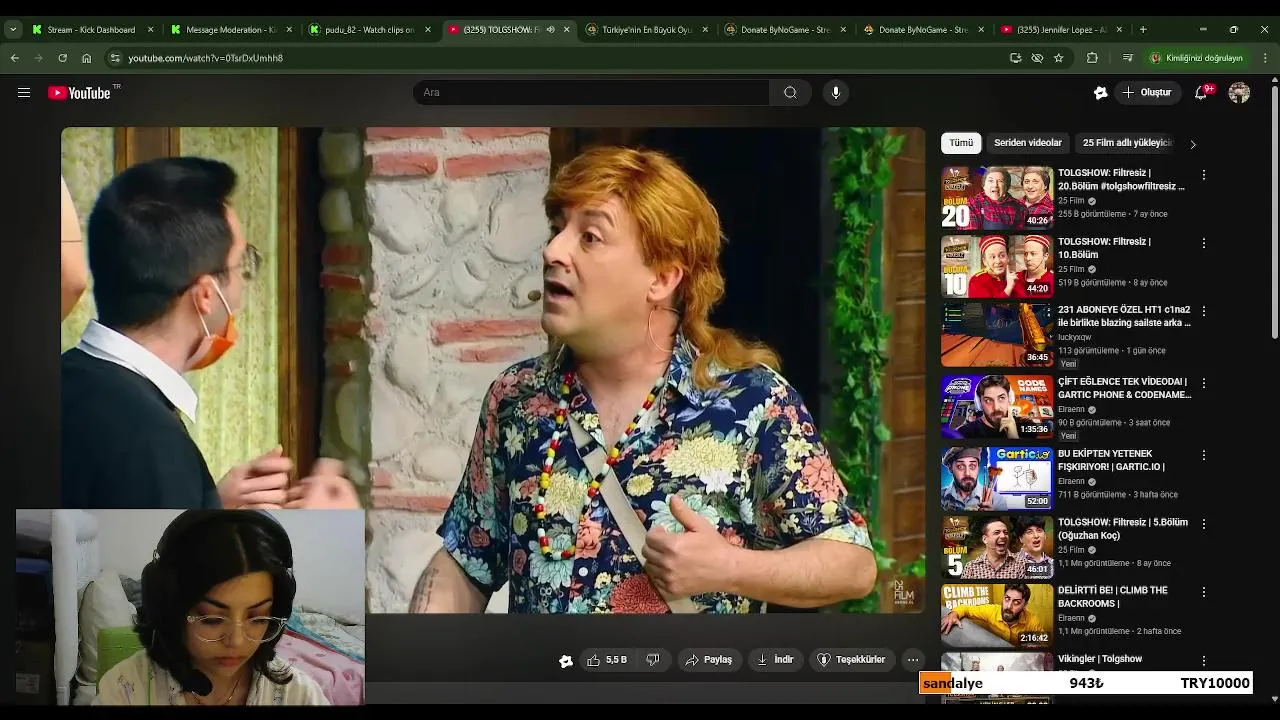Click the crossed-eye icon in address bar
1280x720 pixels.
click(x=1037, y=58)
